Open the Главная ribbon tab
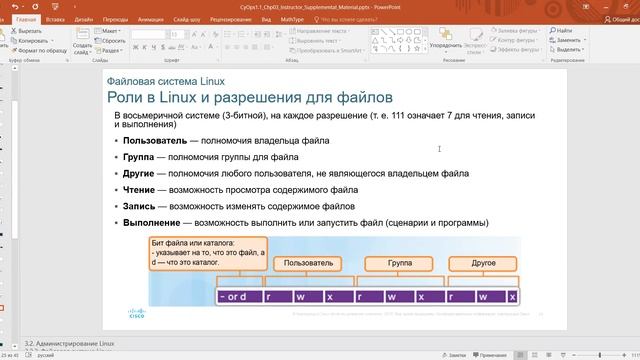The image size is (640, 360). click(26, 19)
